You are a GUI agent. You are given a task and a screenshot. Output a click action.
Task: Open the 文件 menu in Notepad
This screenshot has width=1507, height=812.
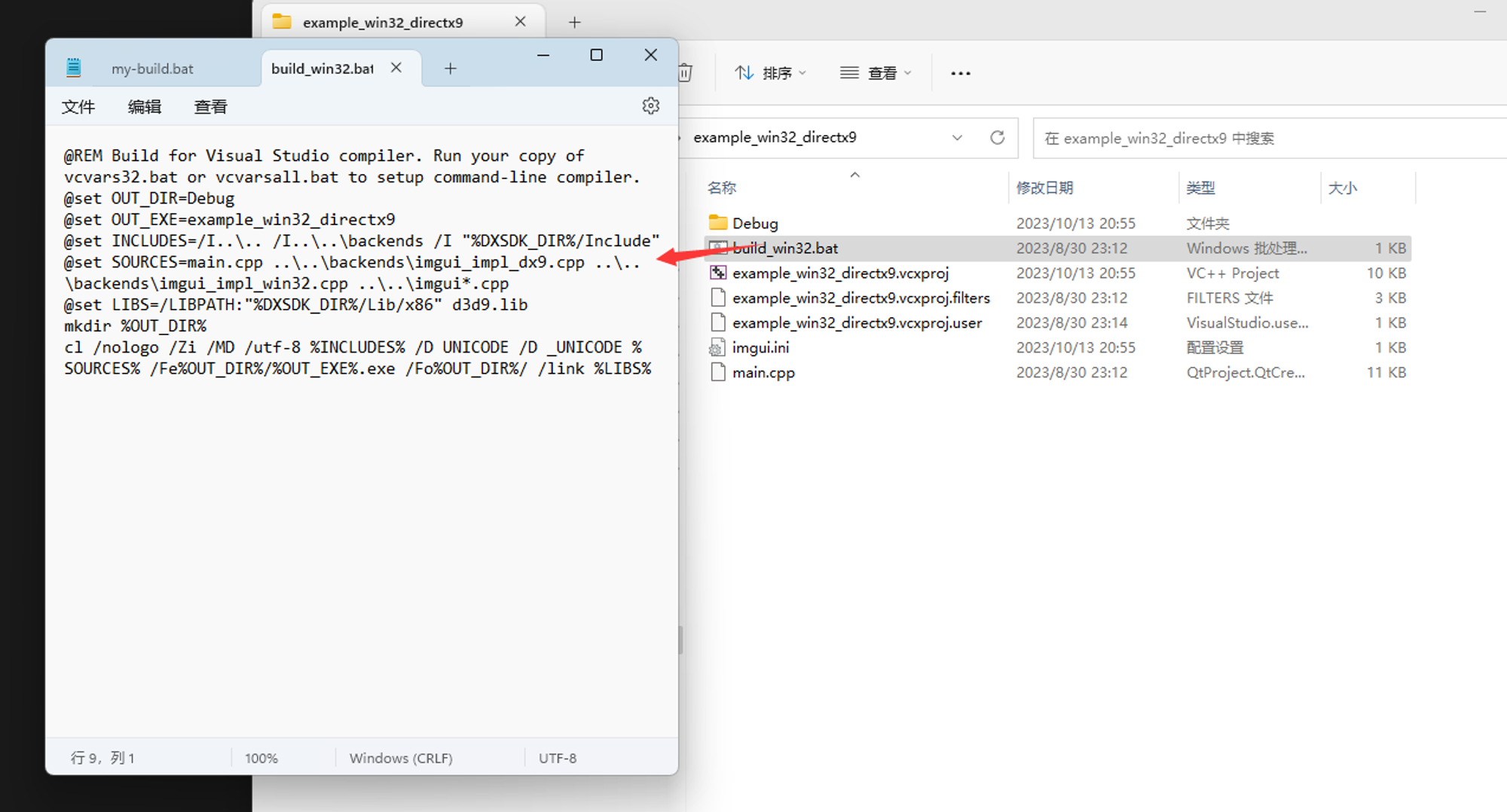click(x=78, y=106)
